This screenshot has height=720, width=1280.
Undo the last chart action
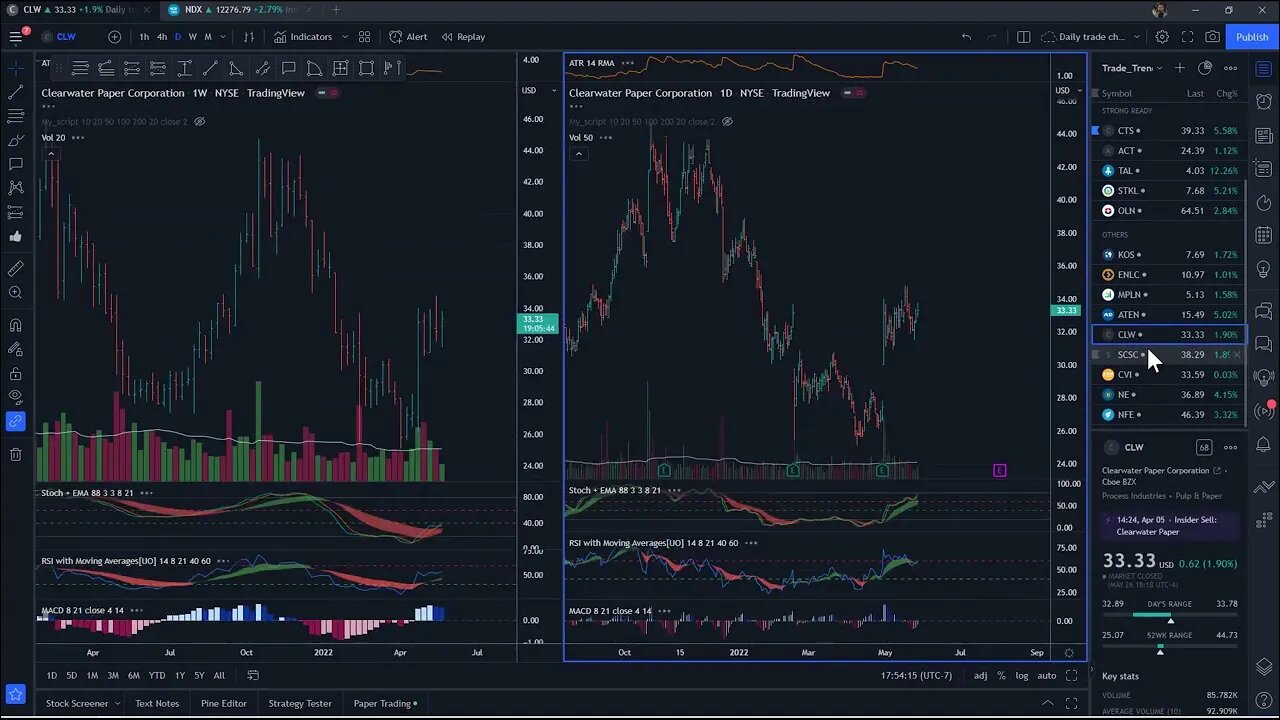click(x=966, y=37)
